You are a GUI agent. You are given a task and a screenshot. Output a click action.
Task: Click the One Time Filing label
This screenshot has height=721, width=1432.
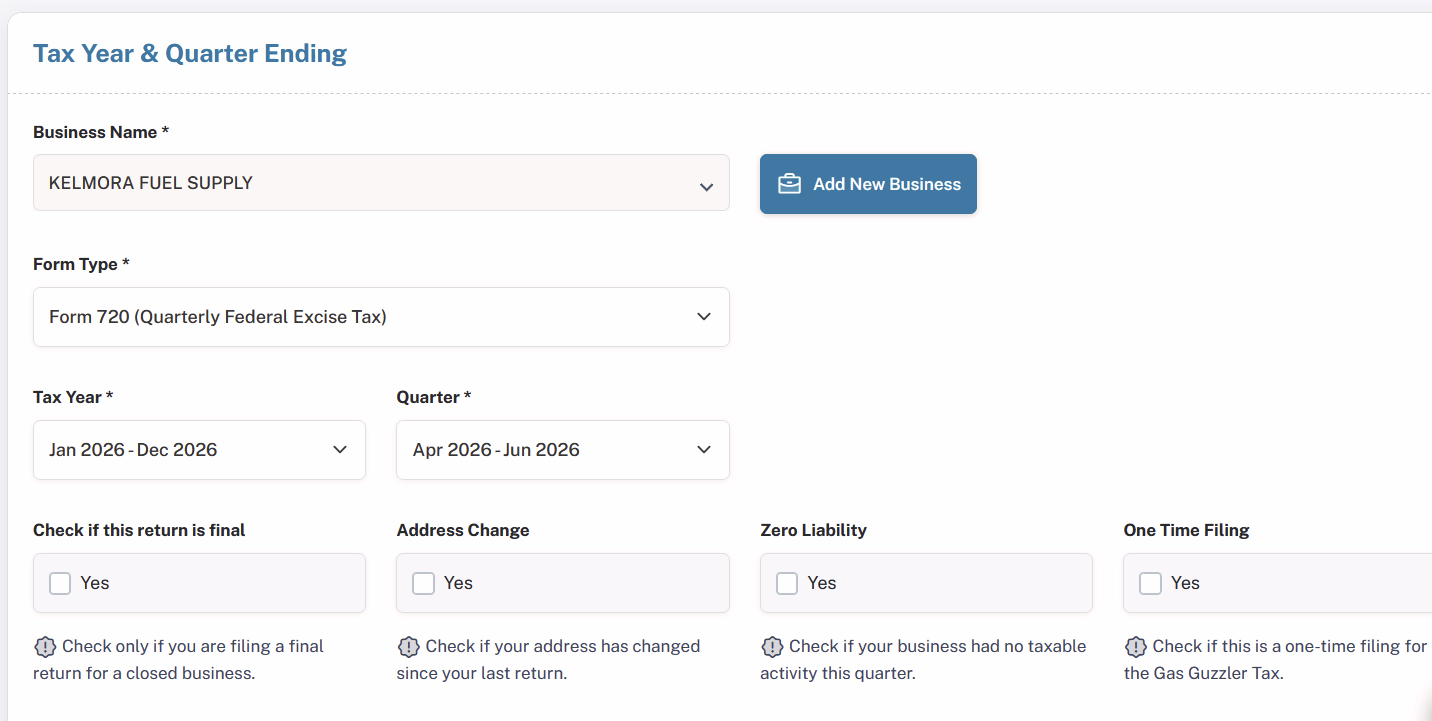1186,530
